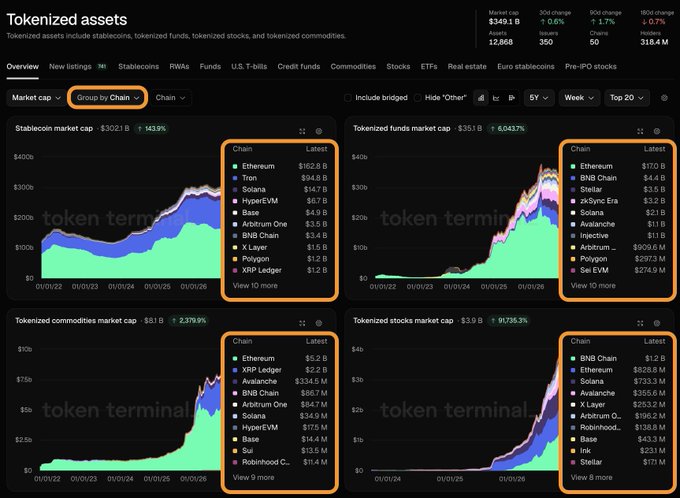The image size is (680, 498).
Task: Click Stablecoin chart 143.9% change badge
Action: 151,128
